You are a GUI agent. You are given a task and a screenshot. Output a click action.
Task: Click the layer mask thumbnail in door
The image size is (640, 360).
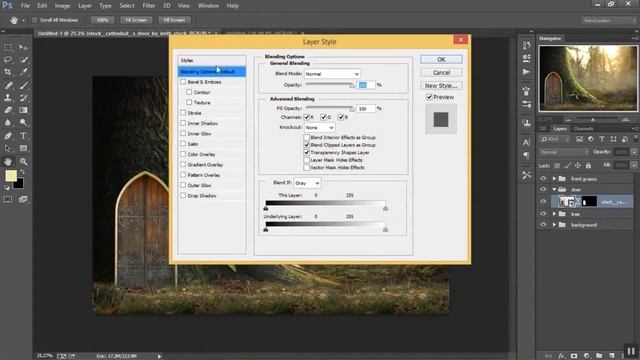pyautogui.click(x=589, y=201)
